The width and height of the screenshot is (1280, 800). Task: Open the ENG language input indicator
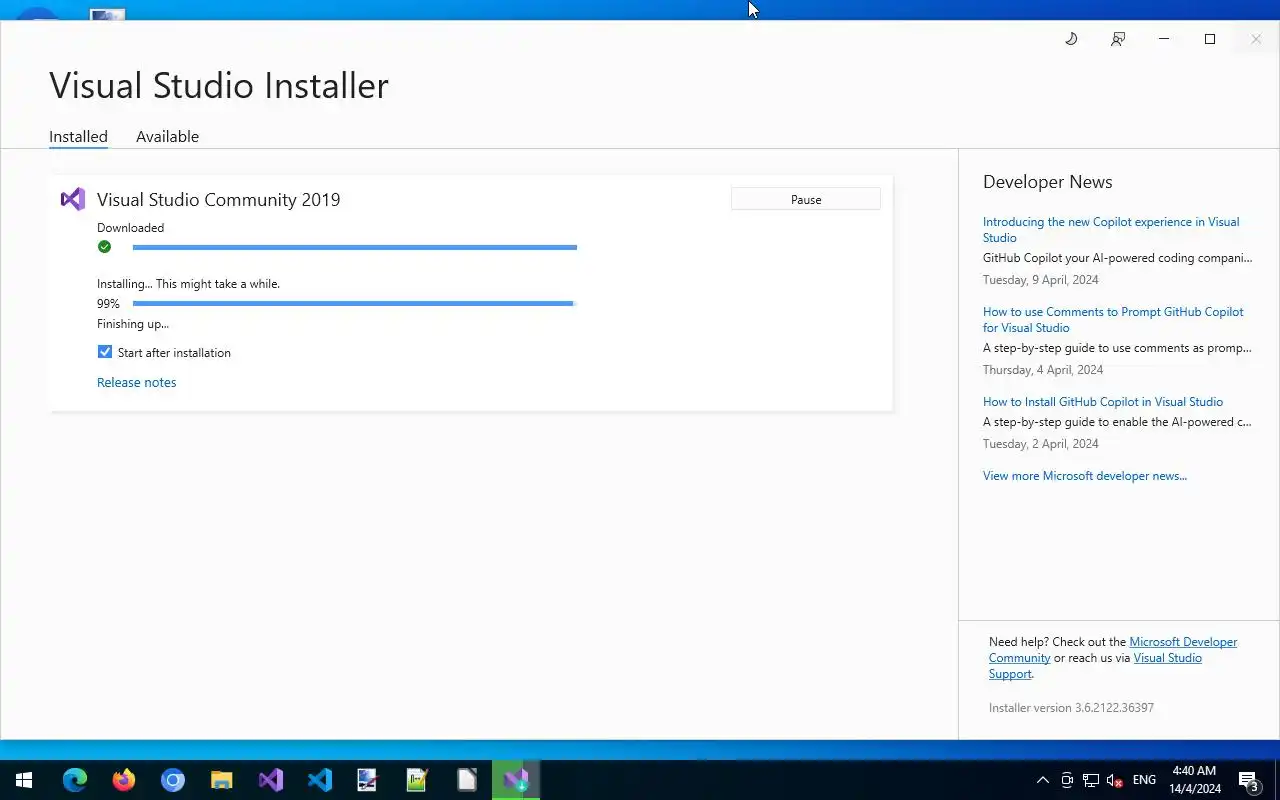point(1144,780)
